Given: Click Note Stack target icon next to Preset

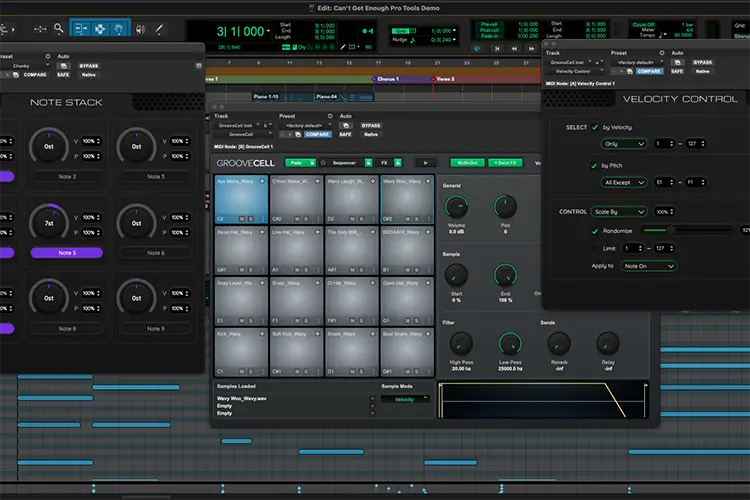Looking at the screenshot, I should pos(47,56).
